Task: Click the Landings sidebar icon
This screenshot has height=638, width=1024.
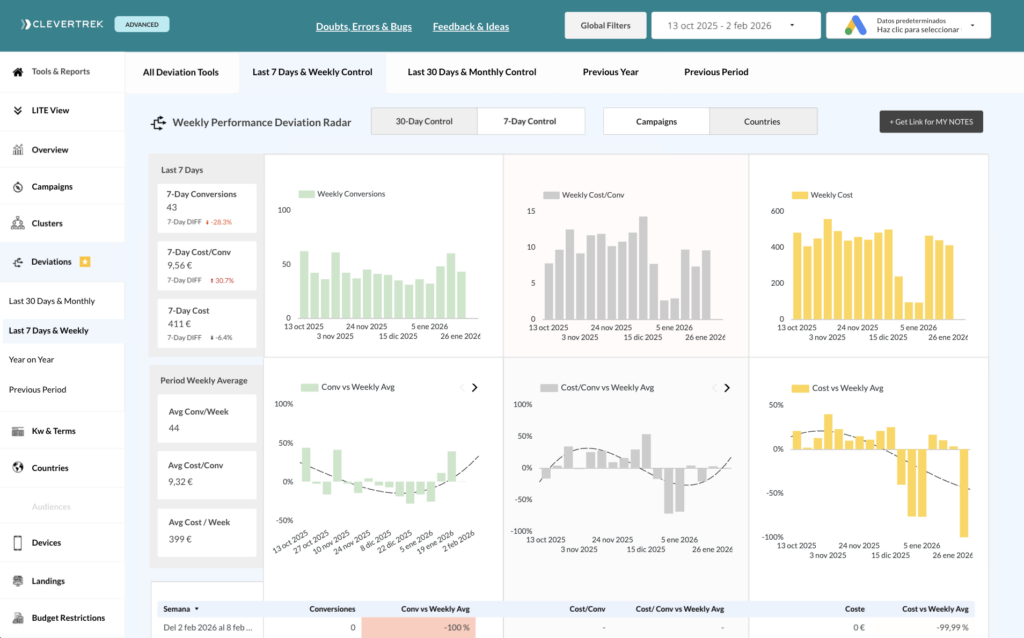Action: pyautogui.click(x=18, y=581)
